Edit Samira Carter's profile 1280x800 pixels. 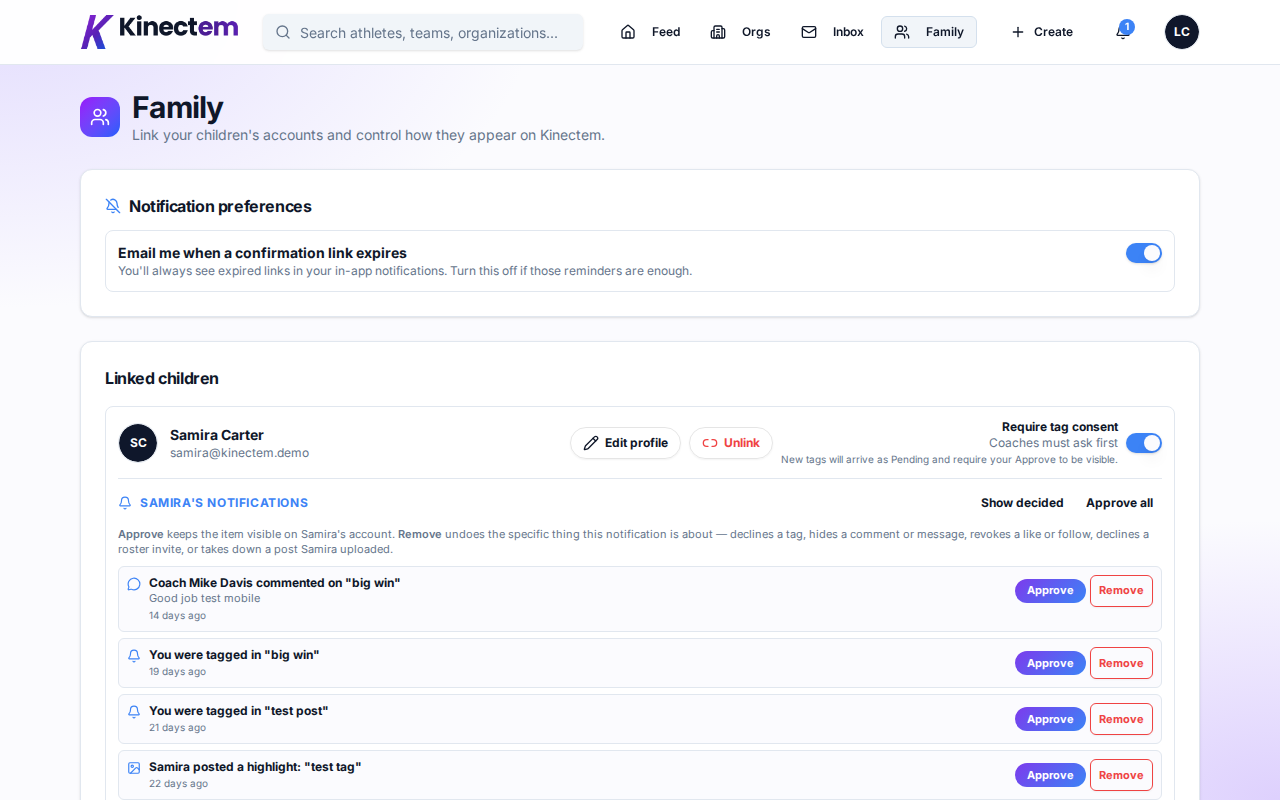(625, 443)
